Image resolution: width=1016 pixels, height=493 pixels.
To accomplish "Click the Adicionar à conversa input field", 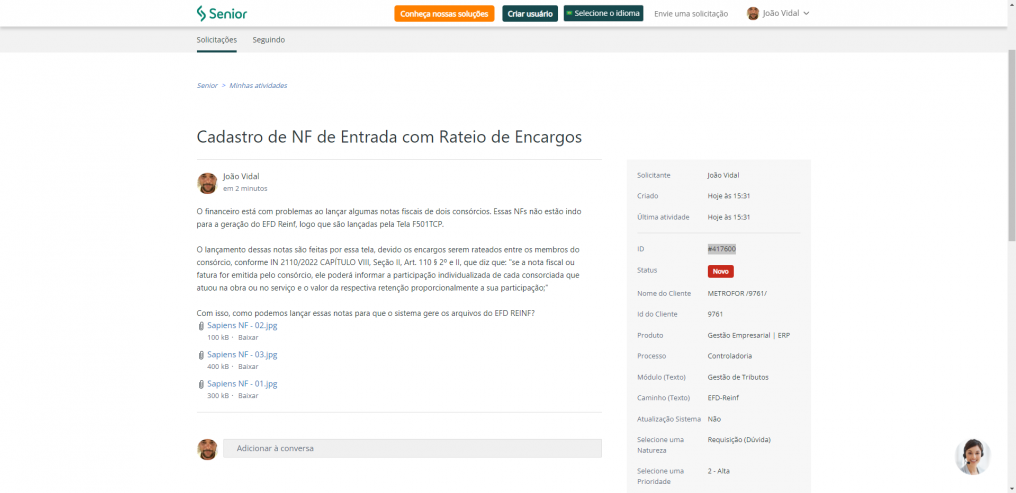I will (x=412, y=448).
